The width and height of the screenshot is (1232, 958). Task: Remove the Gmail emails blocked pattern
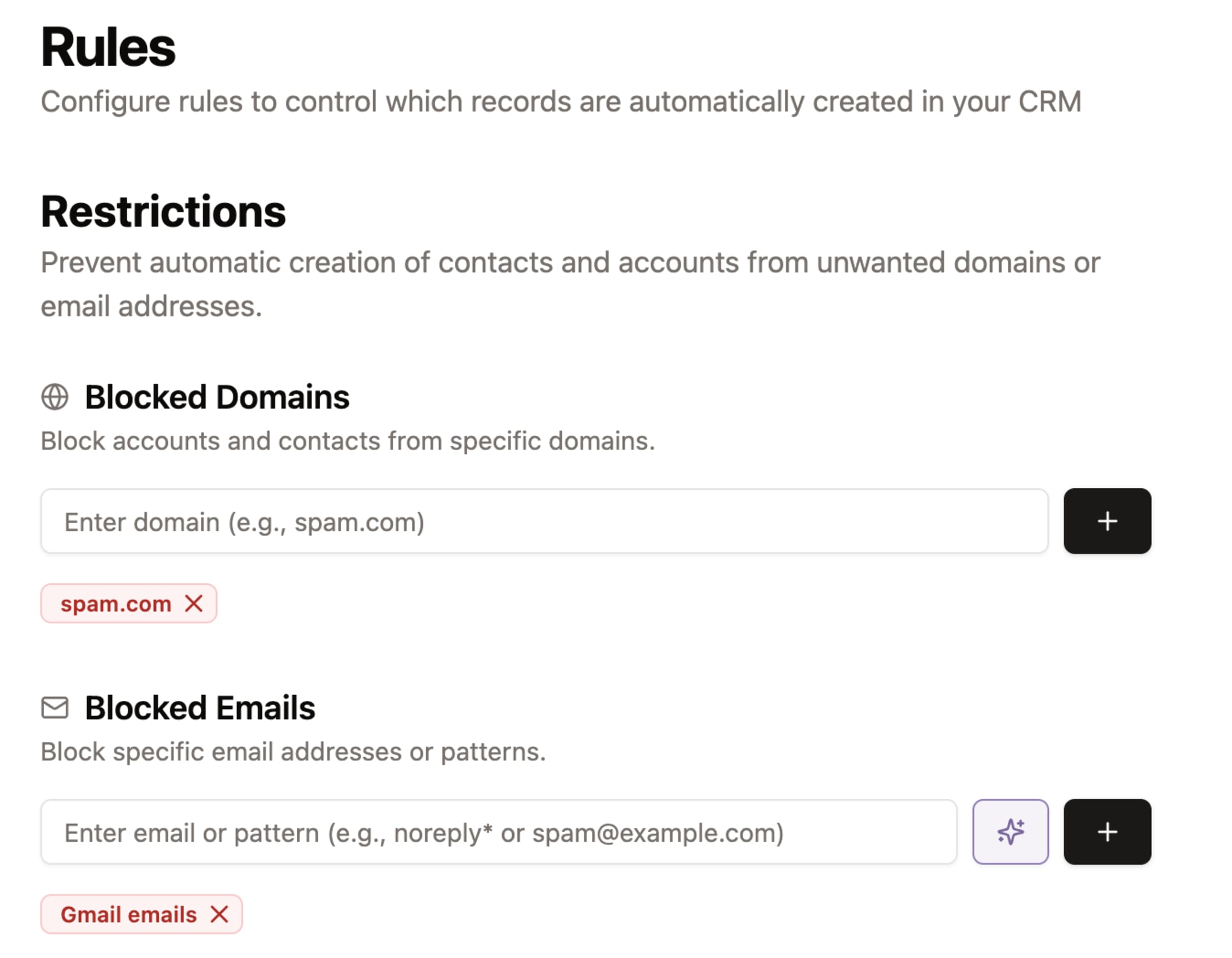[219, 914]
